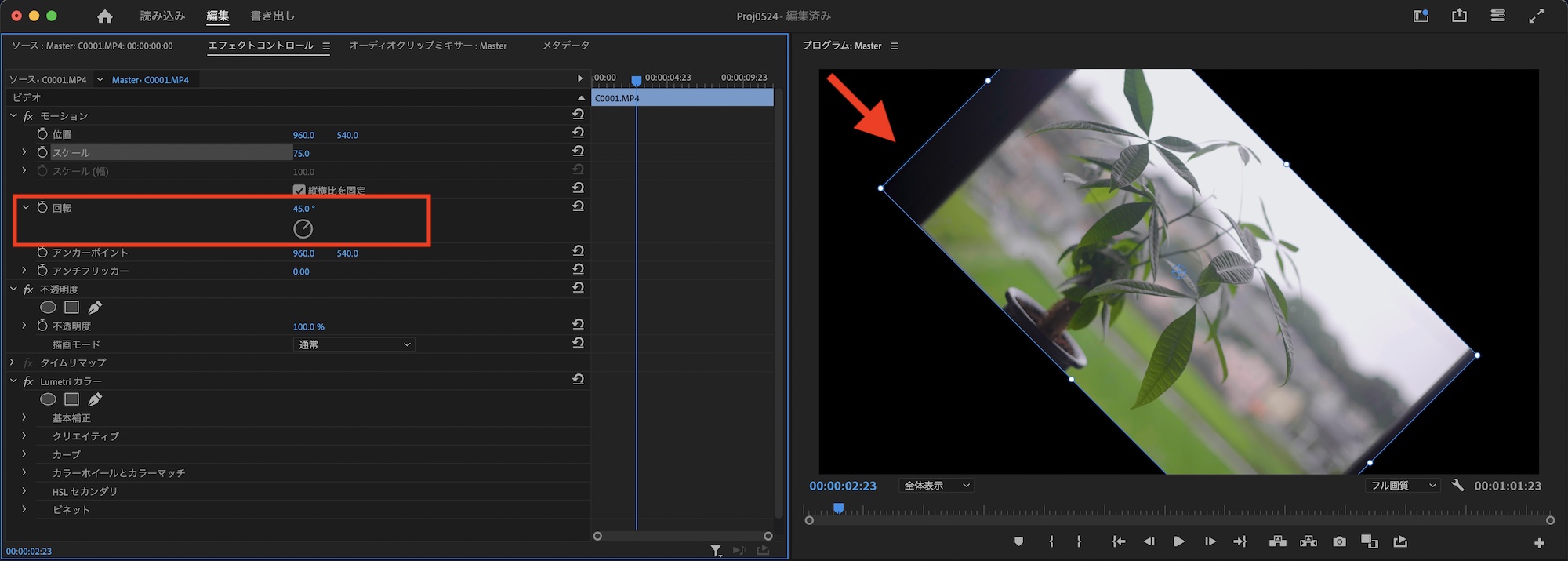The image size is (1568, 561).
Task: Switch to the 書き出し workspace tab
Action: (x=272, y=16)
